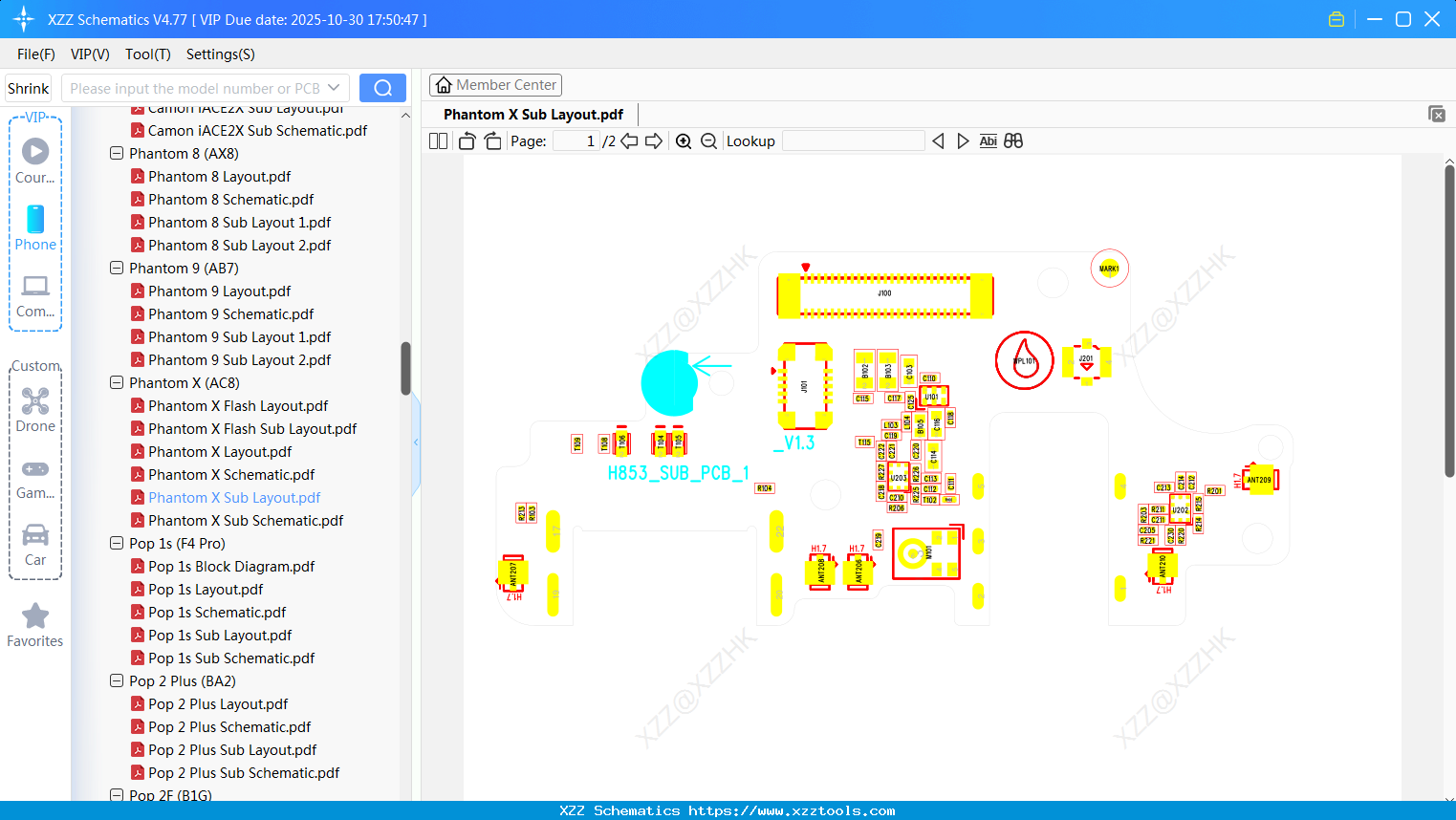Collapse the Pop 1s (F4 Pro) folder
The height and width of the screenshot is (820, 1456).
point(117,543)
